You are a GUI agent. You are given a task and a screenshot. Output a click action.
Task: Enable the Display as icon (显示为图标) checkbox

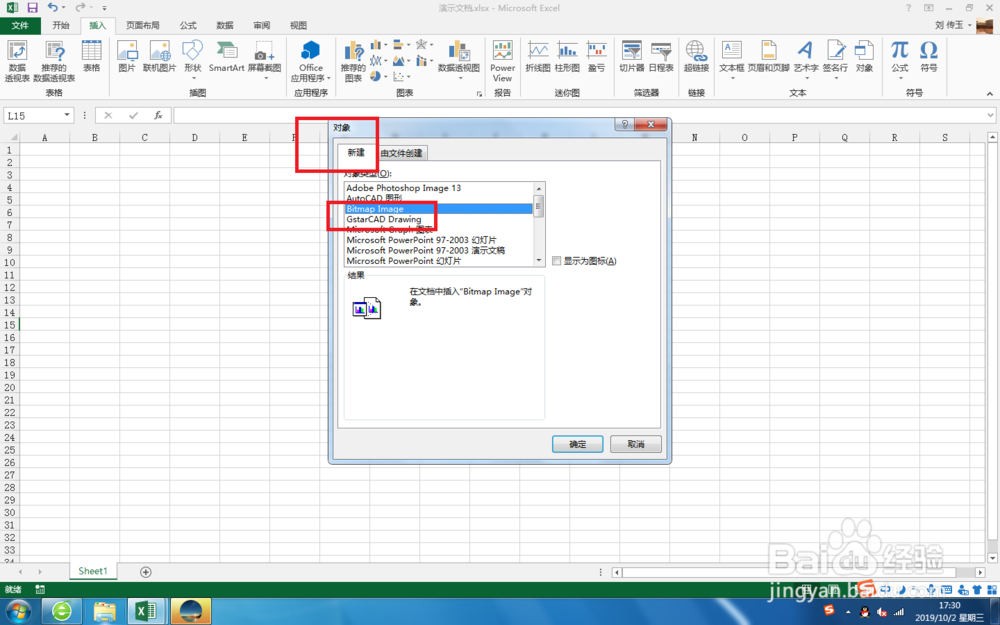point(557,261)
